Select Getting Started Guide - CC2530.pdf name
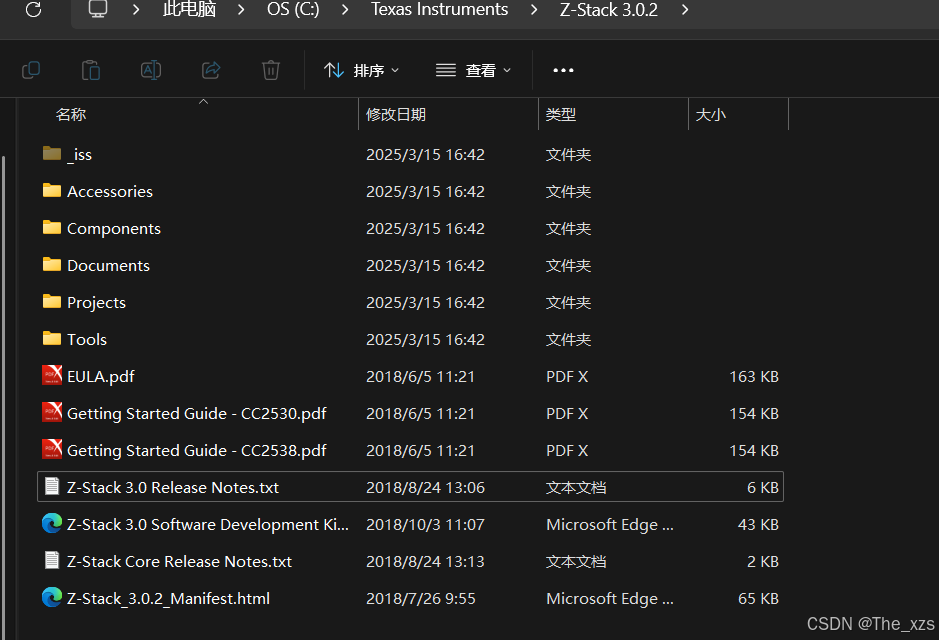 [197, 414]
